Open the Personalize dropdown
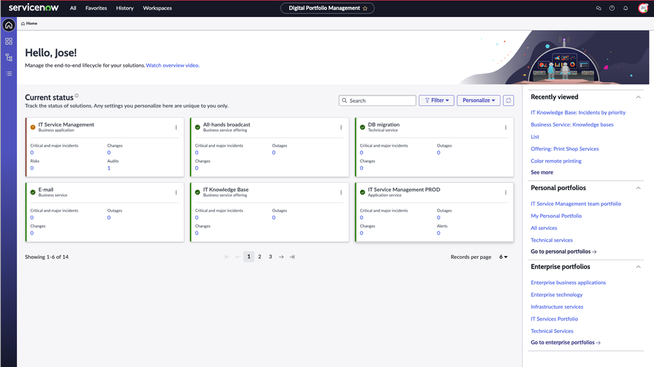The height and width of the screenshot is (367, 654). (478, 101)
